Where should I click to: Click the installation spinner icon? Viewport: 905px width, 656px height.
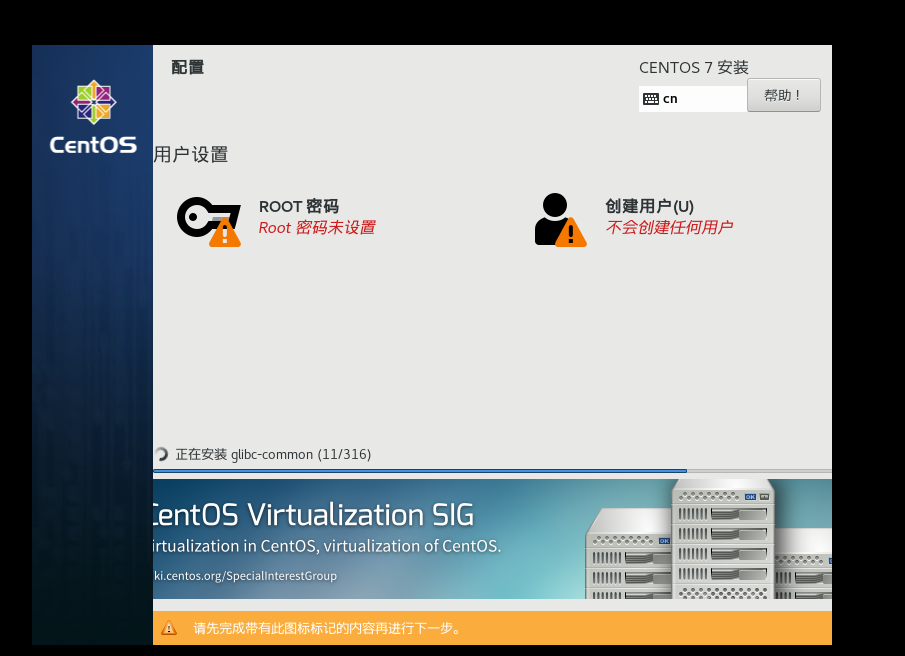[161, 454]
